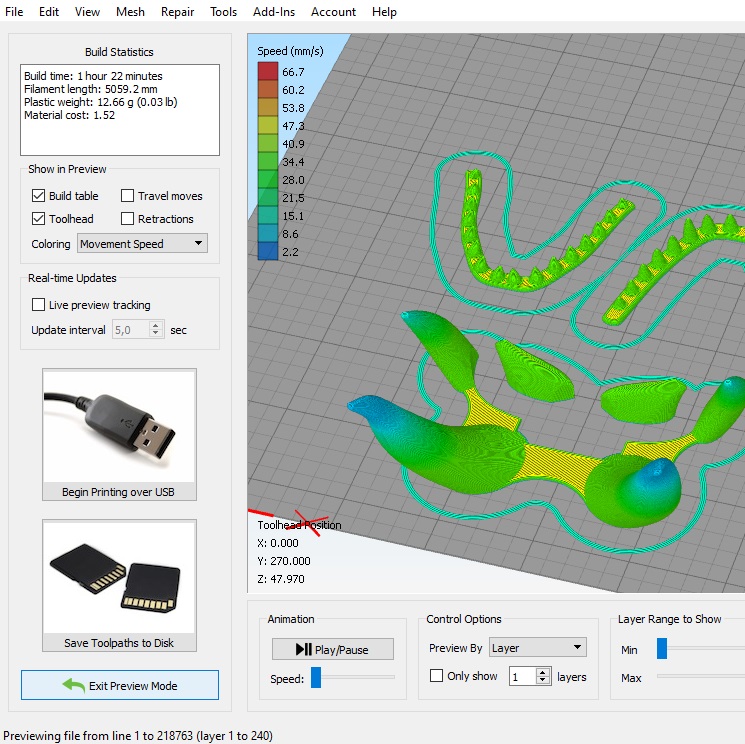
Task: Click the Build Statistics text box
Action: 120,110
